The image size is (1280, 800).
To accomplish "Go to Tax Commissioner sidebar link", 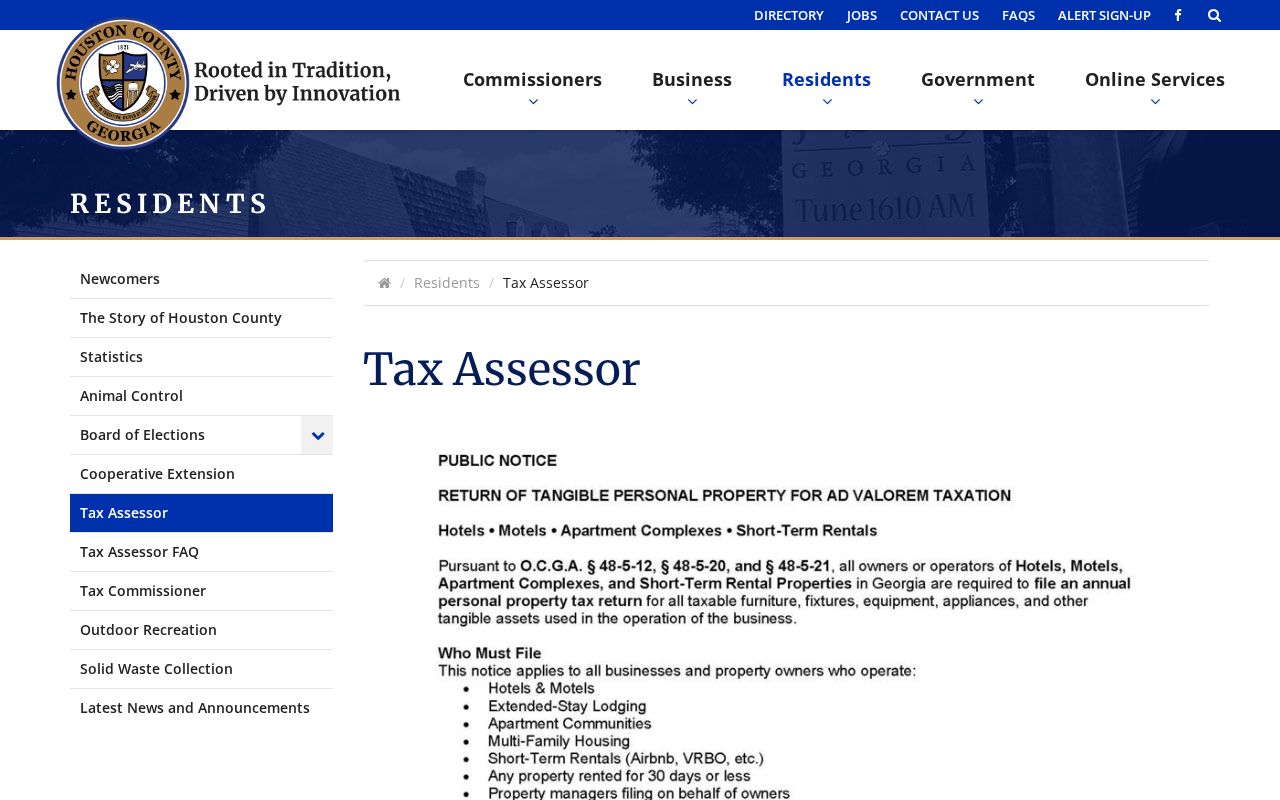I will (x=201, y=591).
